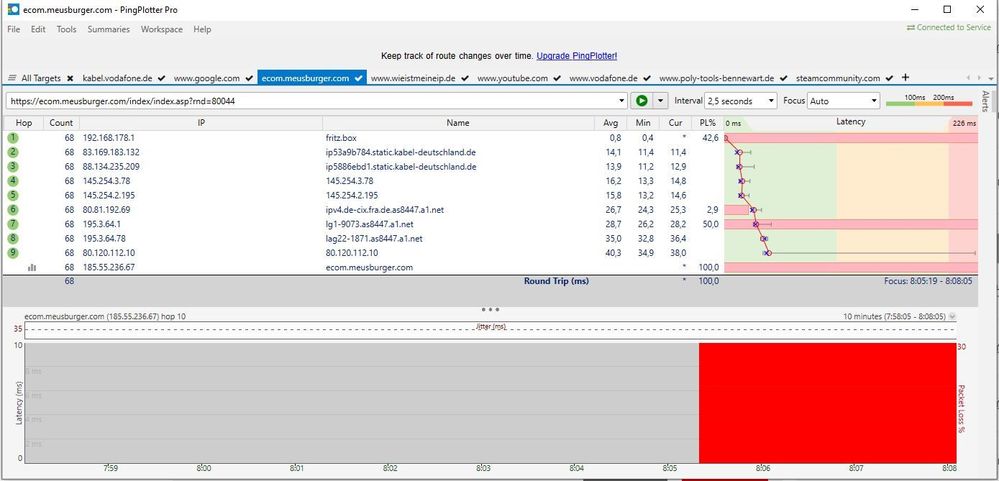Select the hop 7 green circle icon
Screen dimensions: 999x481
coord(13,224)
